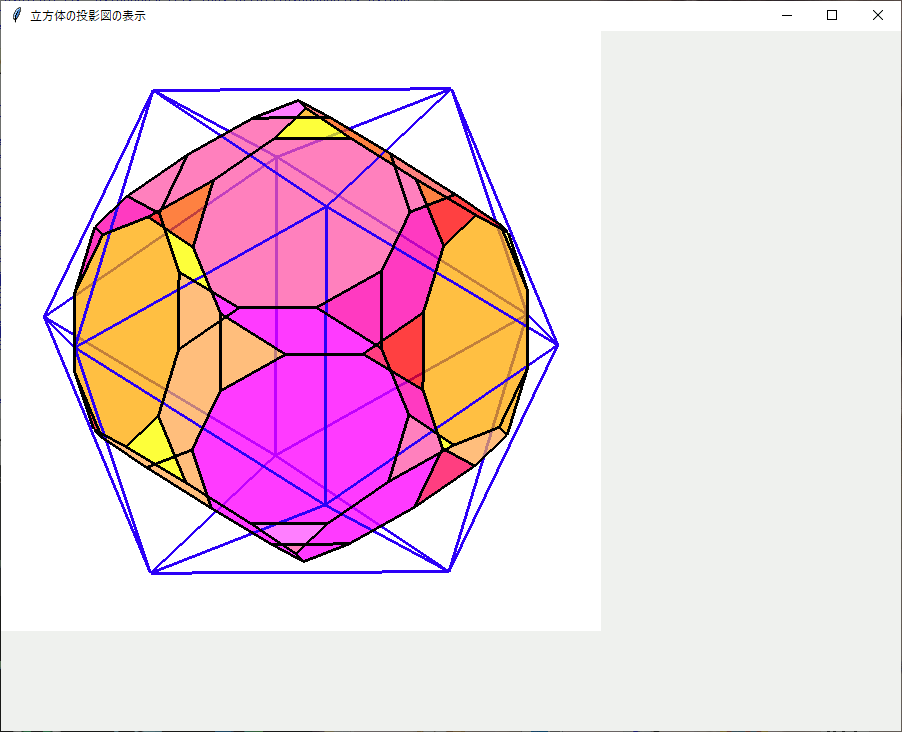Viewport: 902px width, 732px height.
Task: Minimize the 立方体の投影図の表示 window
Action: (787, 16)
